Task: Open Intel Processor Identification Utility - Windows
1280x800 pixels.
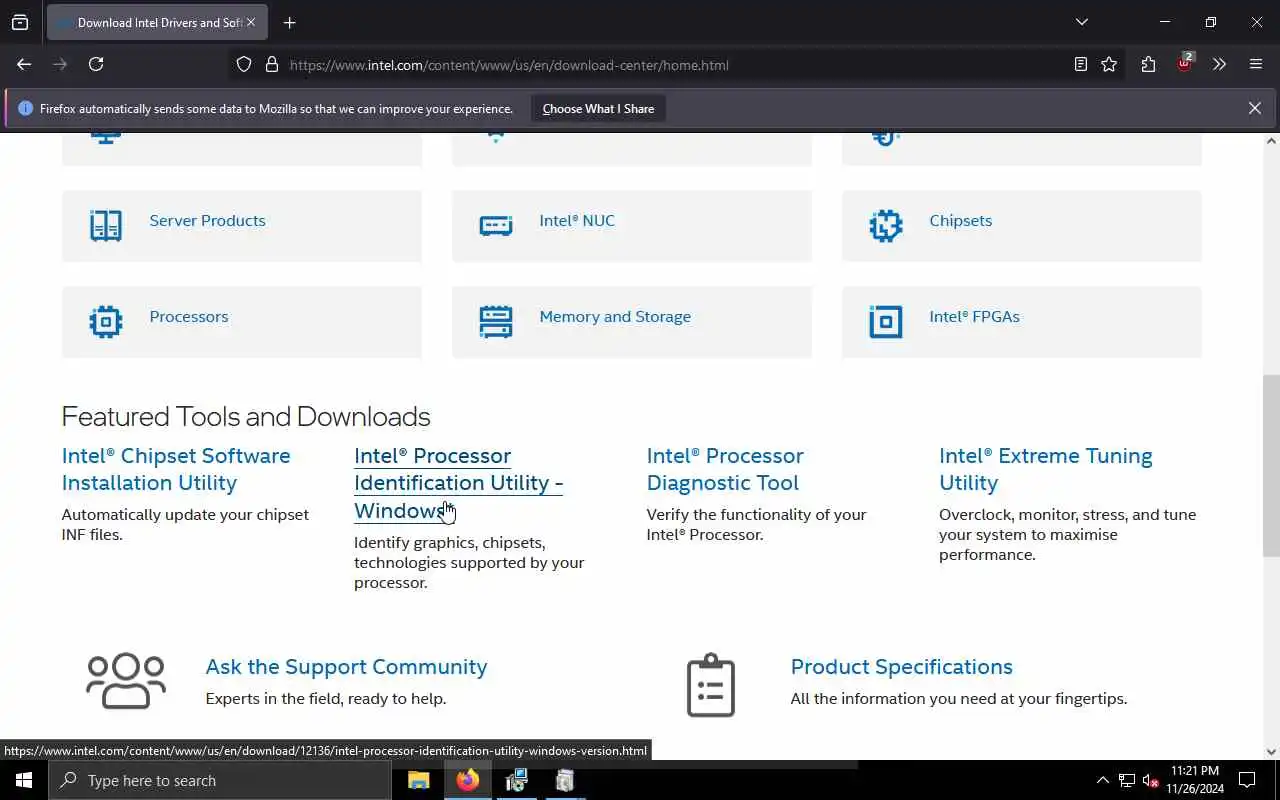Action: (458, 483)
